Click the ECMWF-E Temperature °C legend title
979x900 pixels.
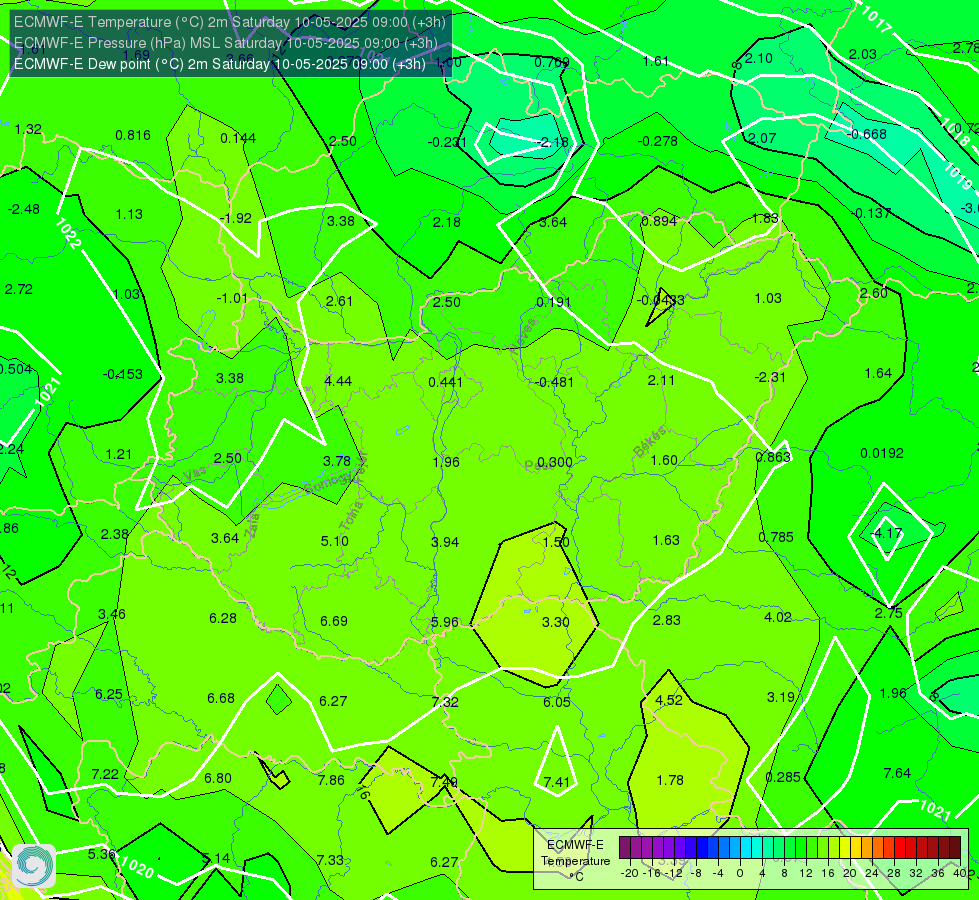tap(575, 861)
